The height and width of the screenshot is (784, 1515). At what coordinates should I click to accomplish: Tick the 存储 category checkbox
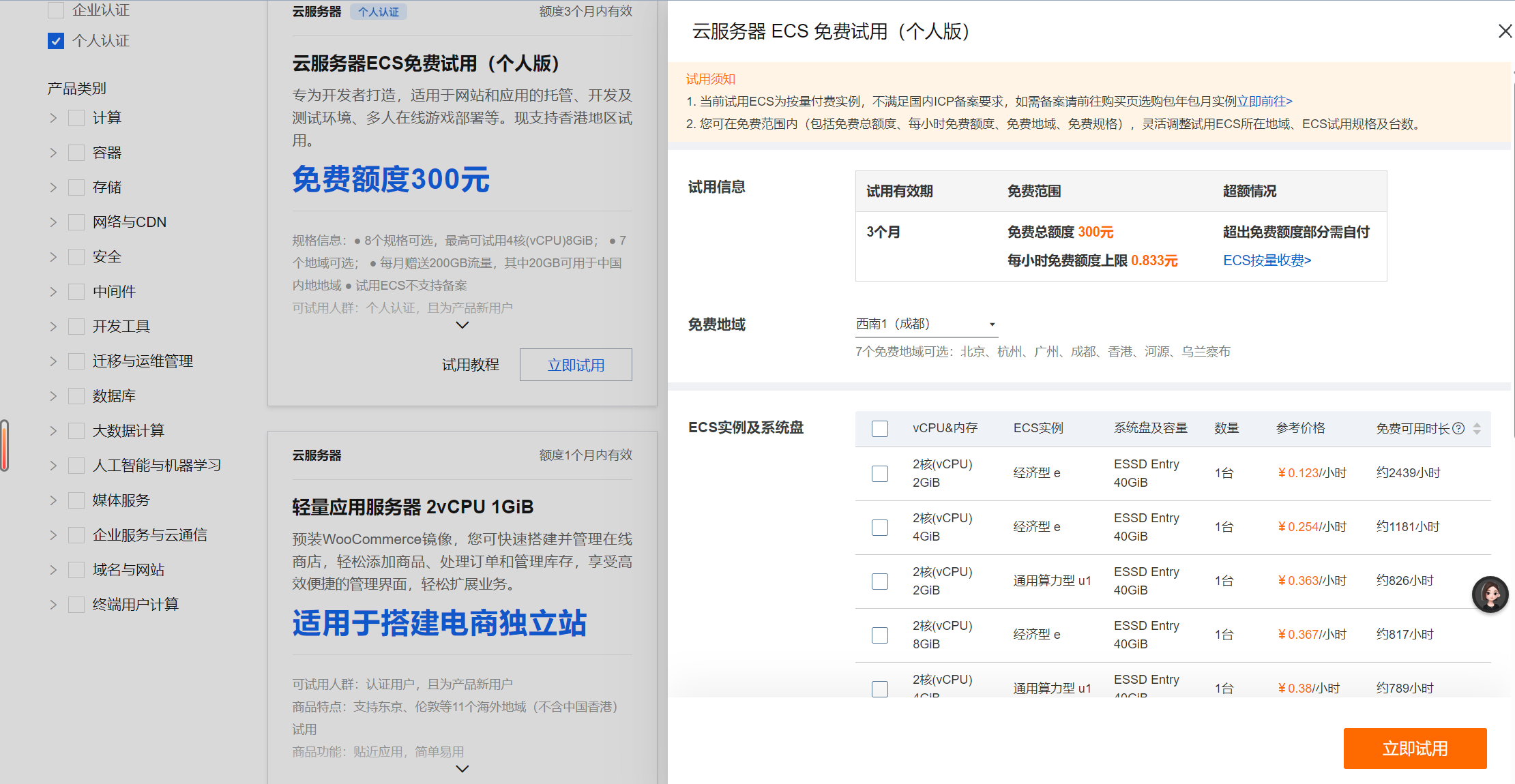click(76, 187)
